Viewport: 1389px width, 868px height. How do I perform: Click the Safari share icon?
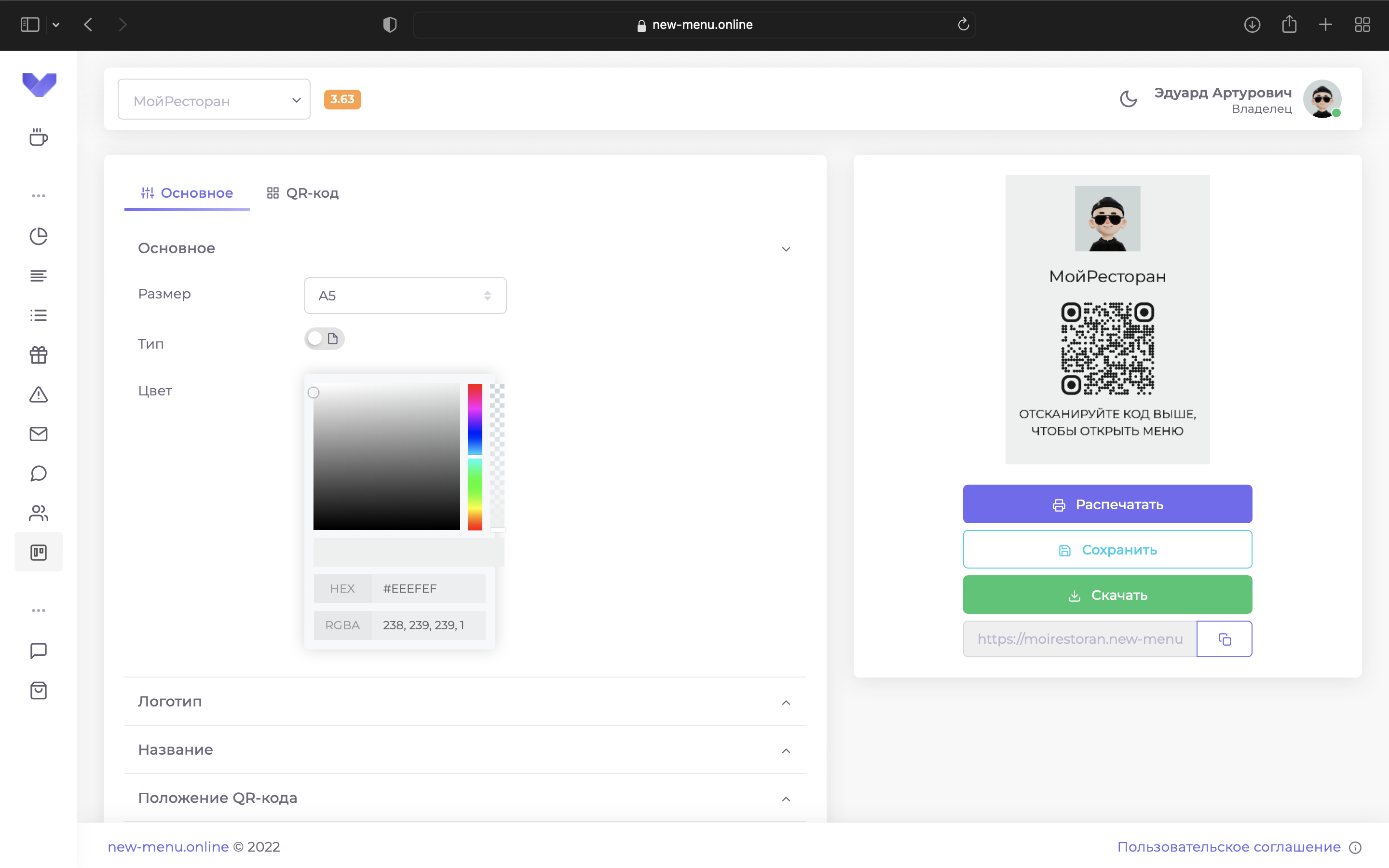[1289, 24]
